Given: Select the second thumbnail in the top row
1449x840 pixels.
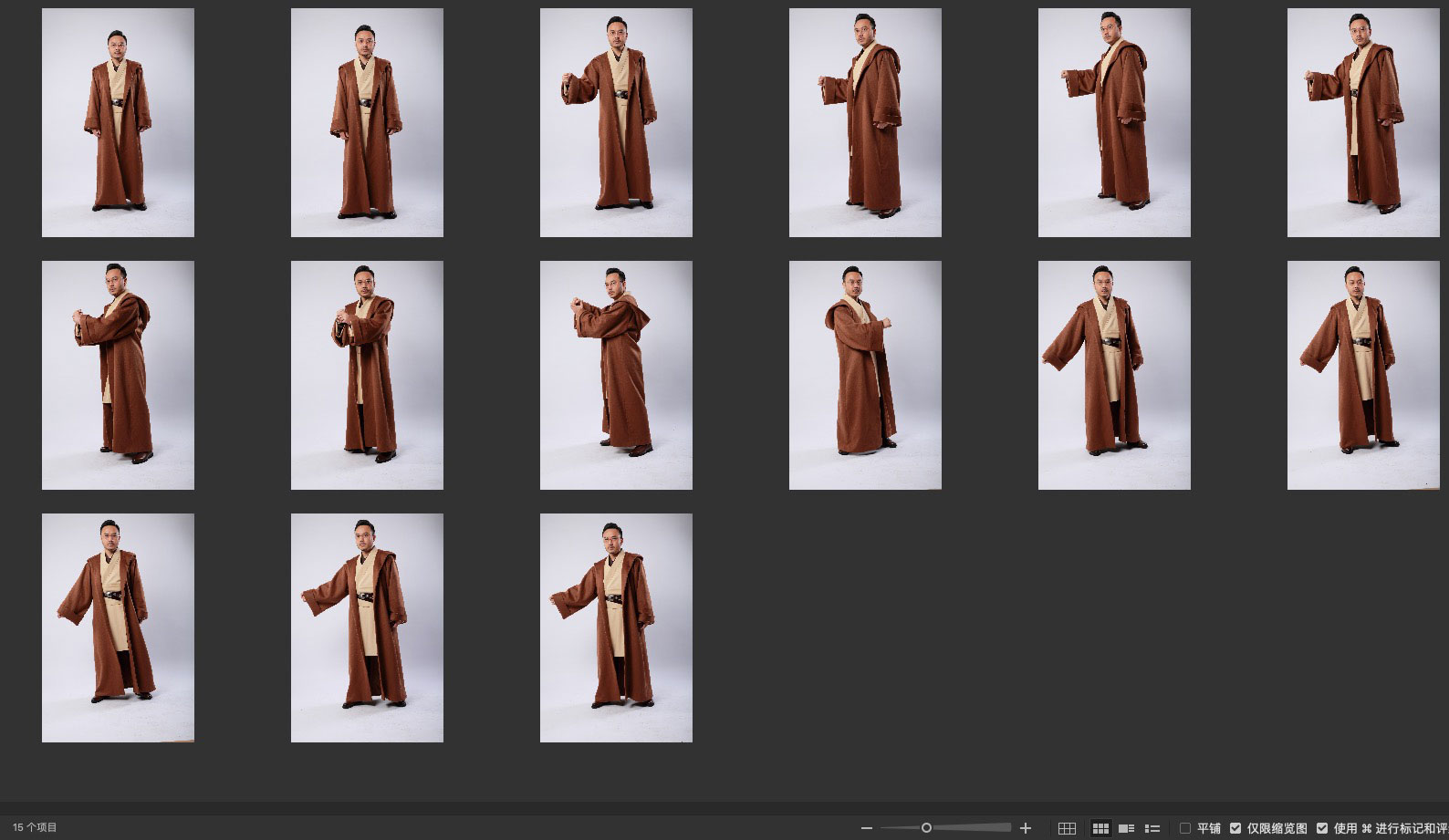Looking at the screenshot, I should [367, 123].
